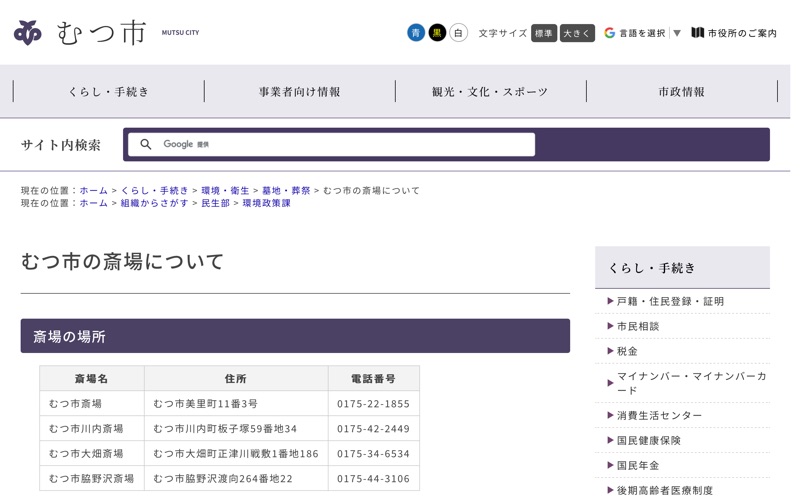Go to 墓地・葬祭 breadcrumb link
This screenshot has height=500, width=800.
[286, 190]
